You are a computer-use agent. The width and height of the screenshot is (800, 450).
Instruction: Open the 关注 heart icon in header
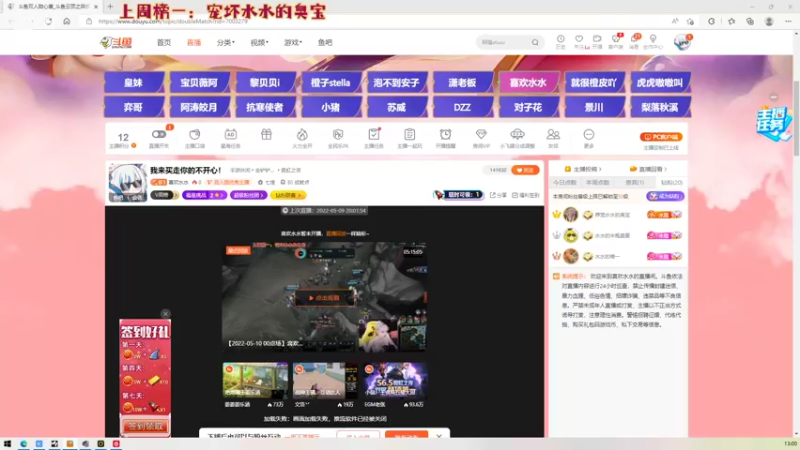[579, 39]
